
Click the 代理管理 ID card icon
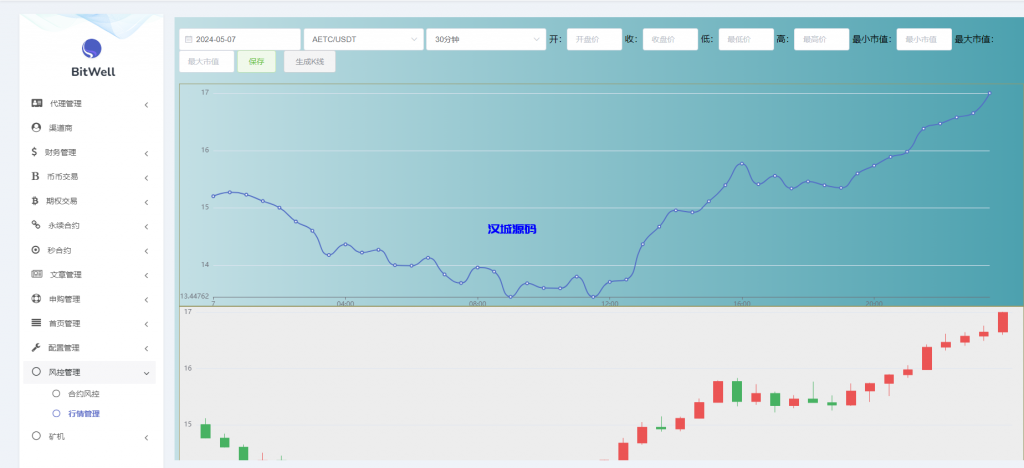[37, 103]
